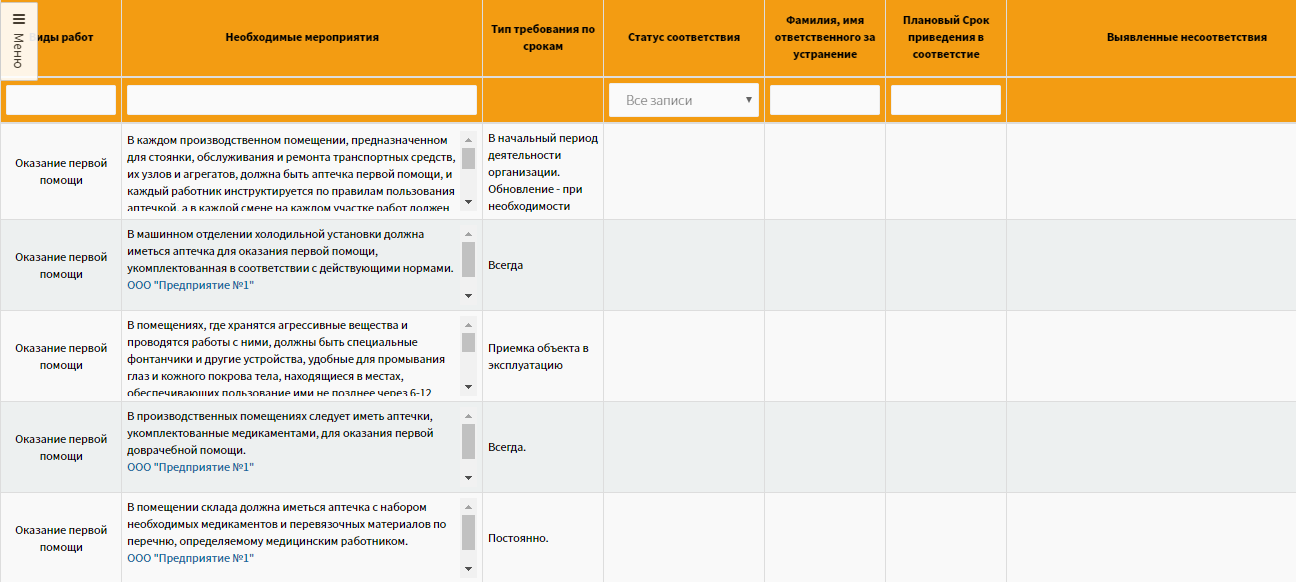Click the filter field under Плановый Срок
The height and width of the screenshot is (582, 1296).
pos(946,100)
